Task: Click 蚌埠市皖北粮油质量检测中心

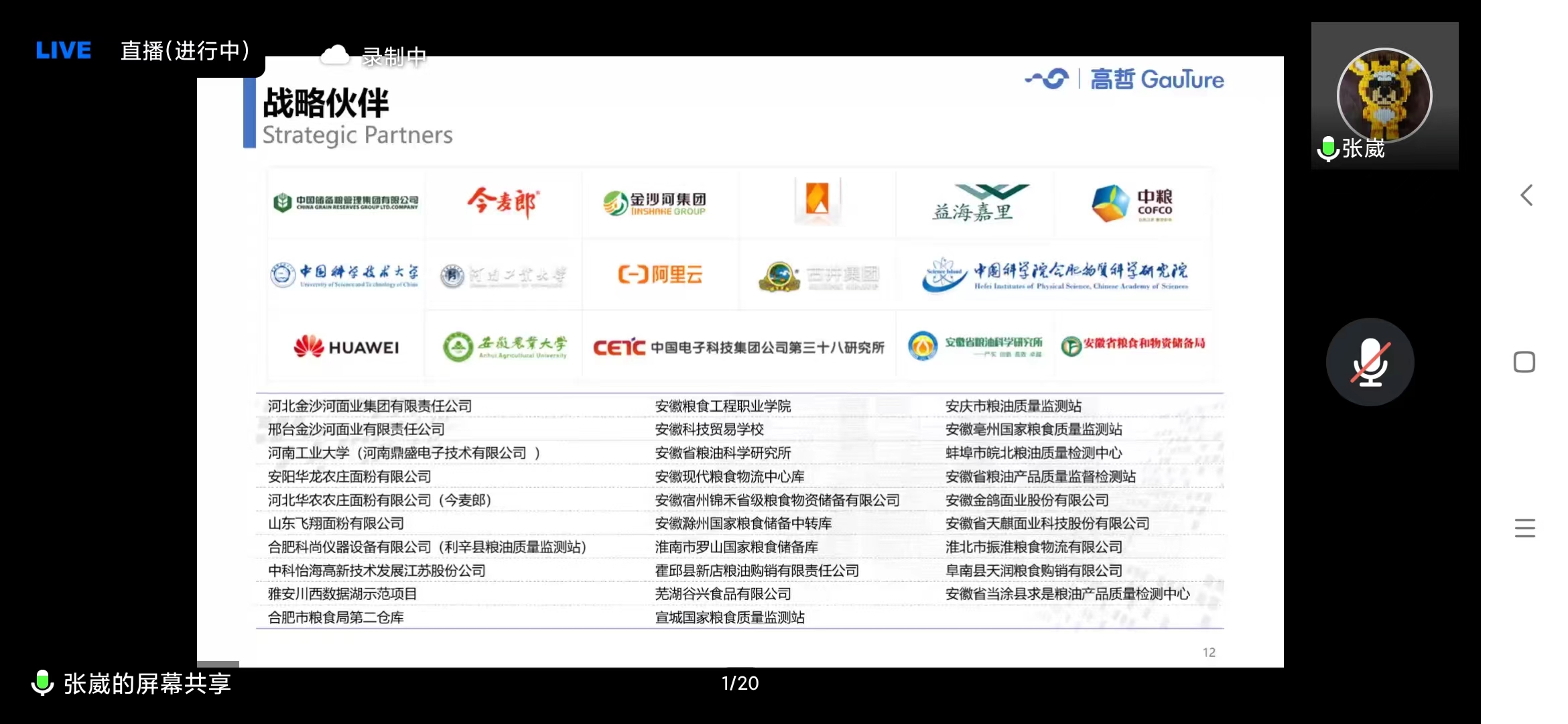Action: coord(1034,453)
